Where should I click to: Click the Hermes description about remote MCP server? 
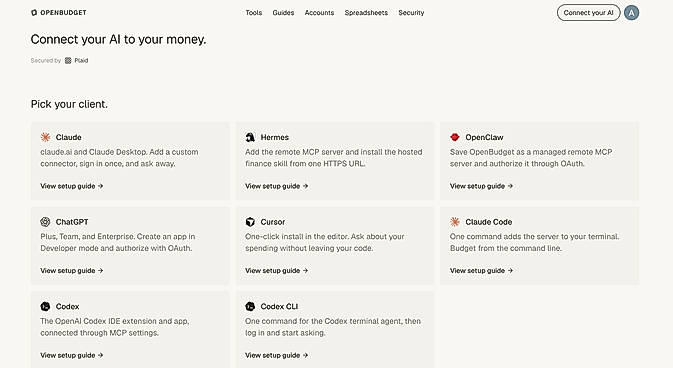pyautogui.click(x=333, y=158)
